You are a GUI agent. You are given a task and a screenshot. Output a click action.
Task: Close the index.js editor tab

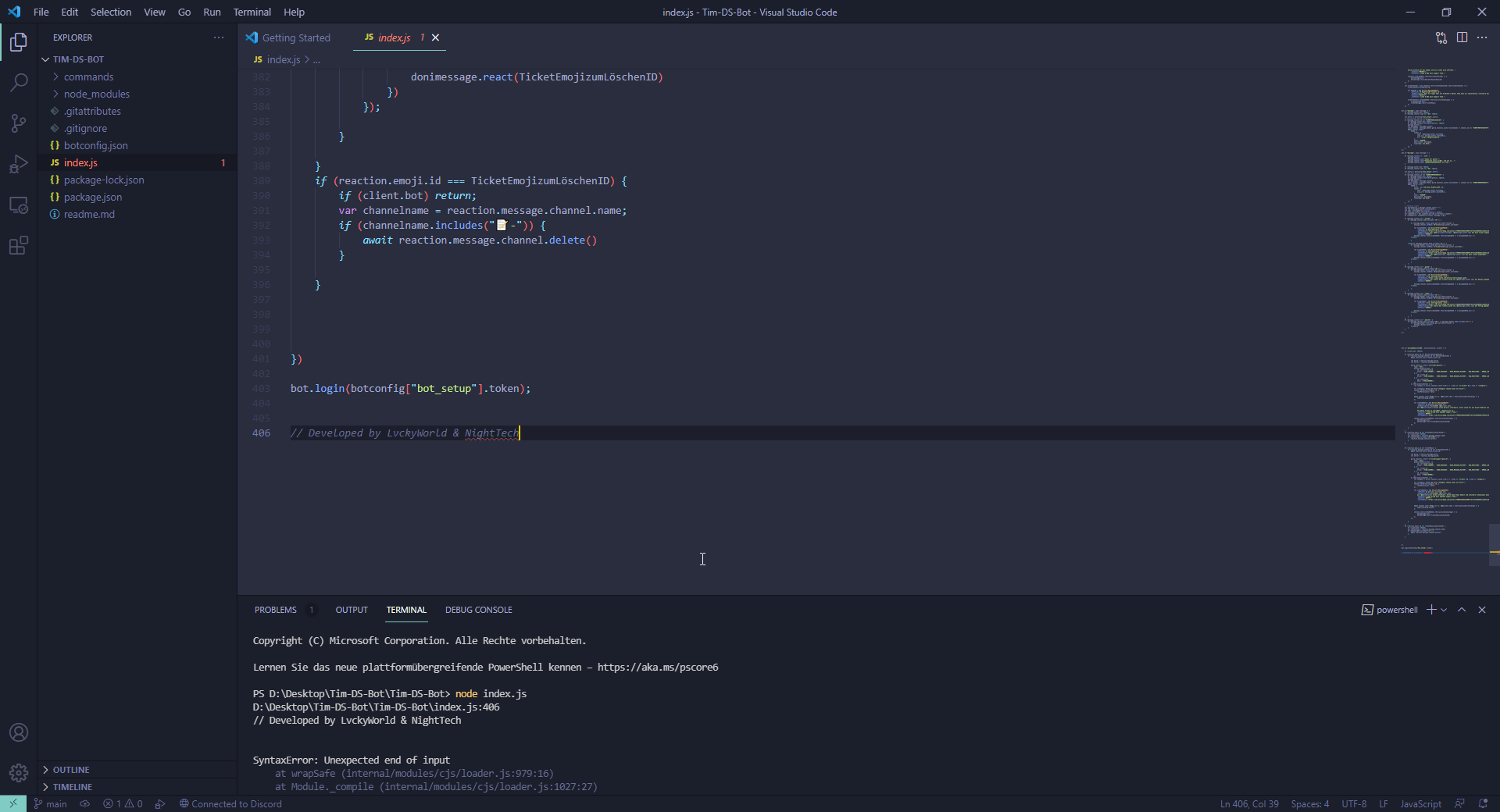436,37
